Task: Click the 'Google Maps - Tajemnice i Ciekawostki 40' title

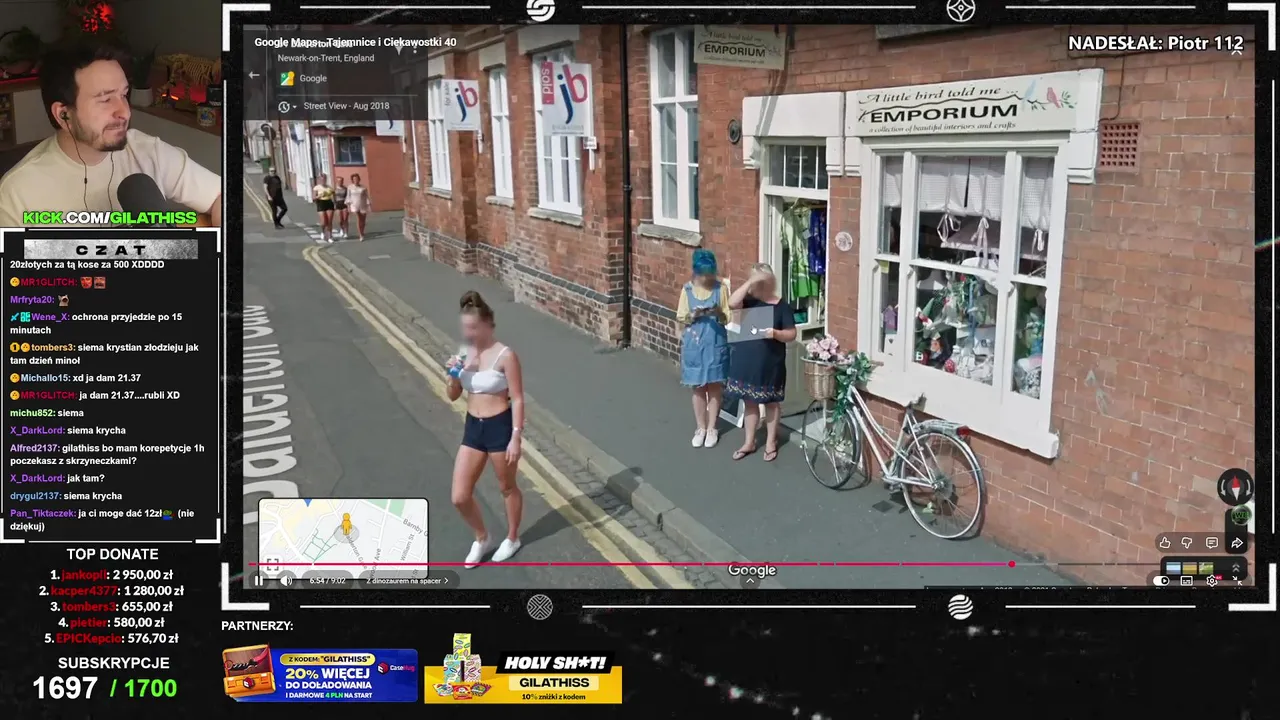Action: click(355, 42)
